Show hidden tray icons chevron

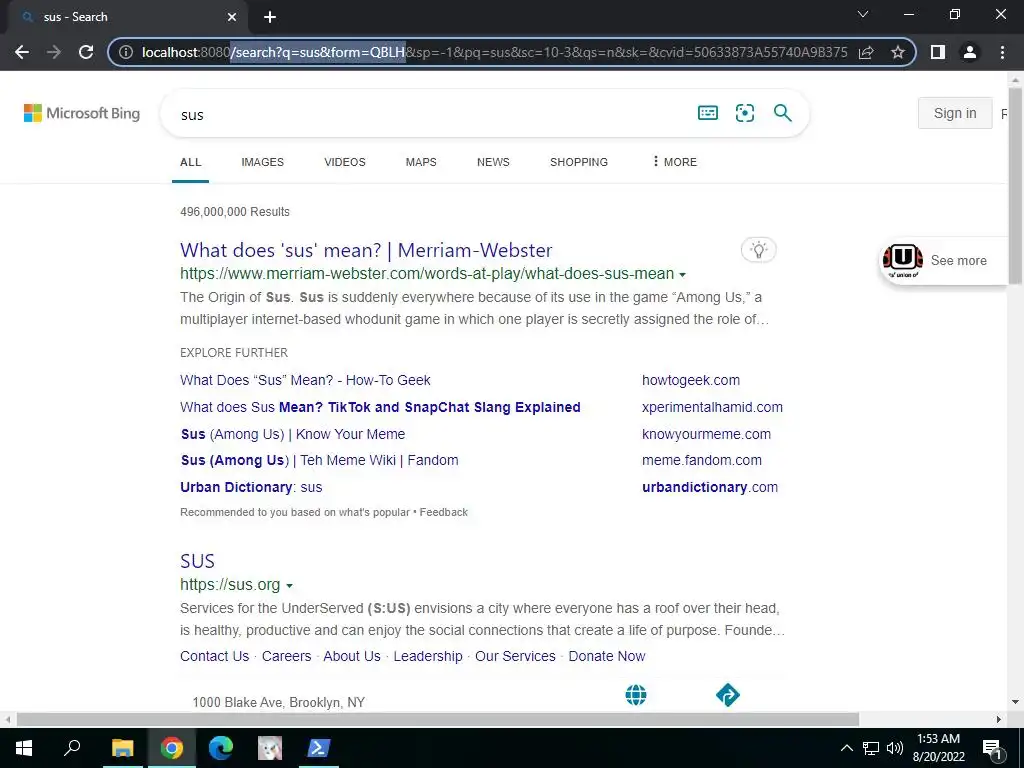(x=846, y=748)
